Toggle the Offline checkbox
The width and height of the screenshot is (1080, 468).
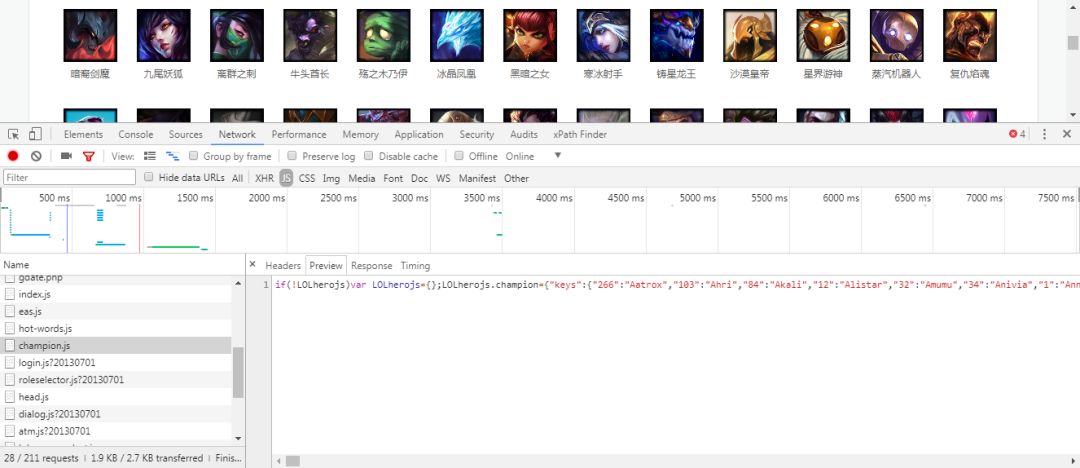coord(459,156)
